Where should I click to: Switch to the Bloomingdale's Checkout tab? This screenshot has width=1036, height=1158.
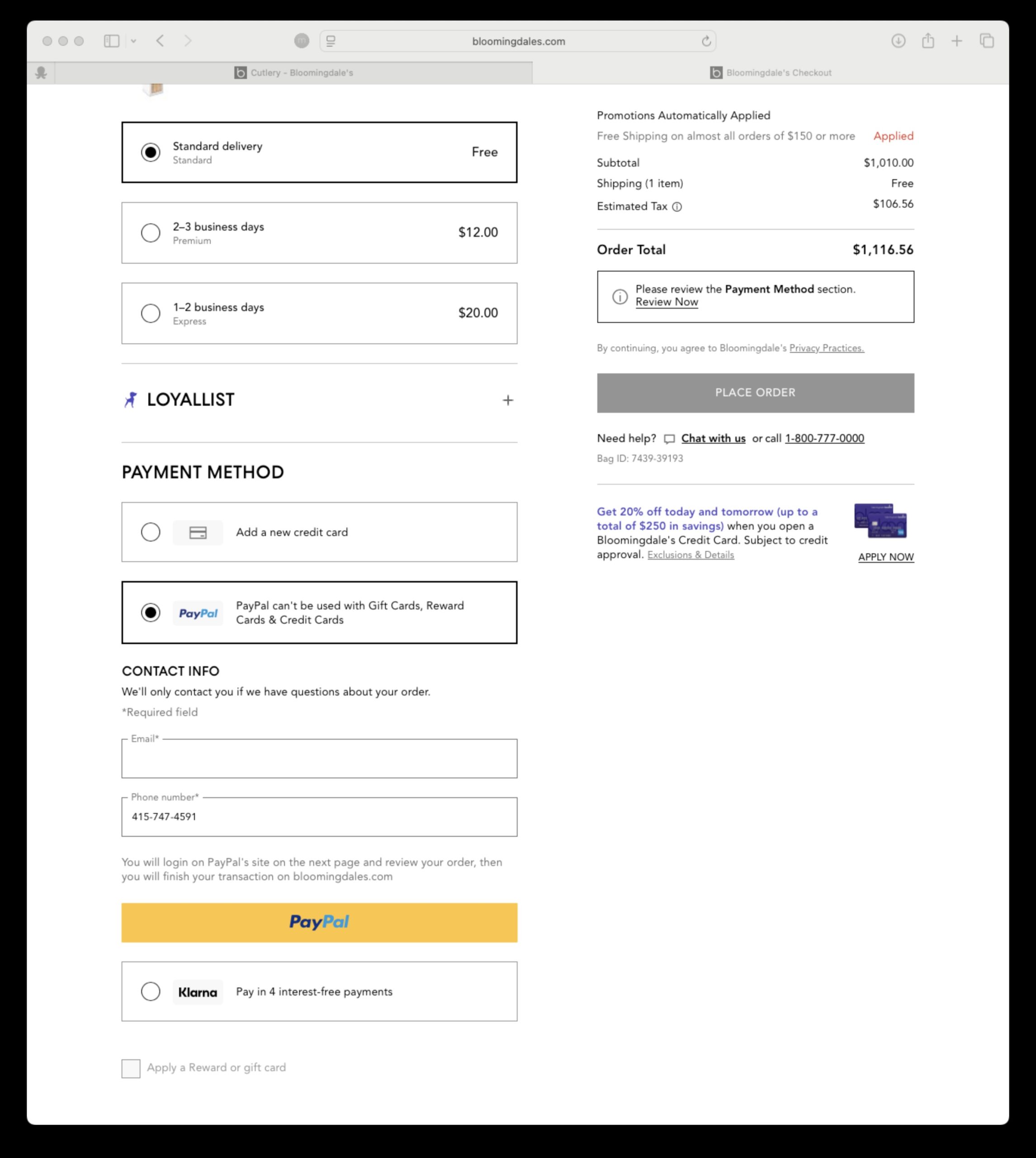771,73
